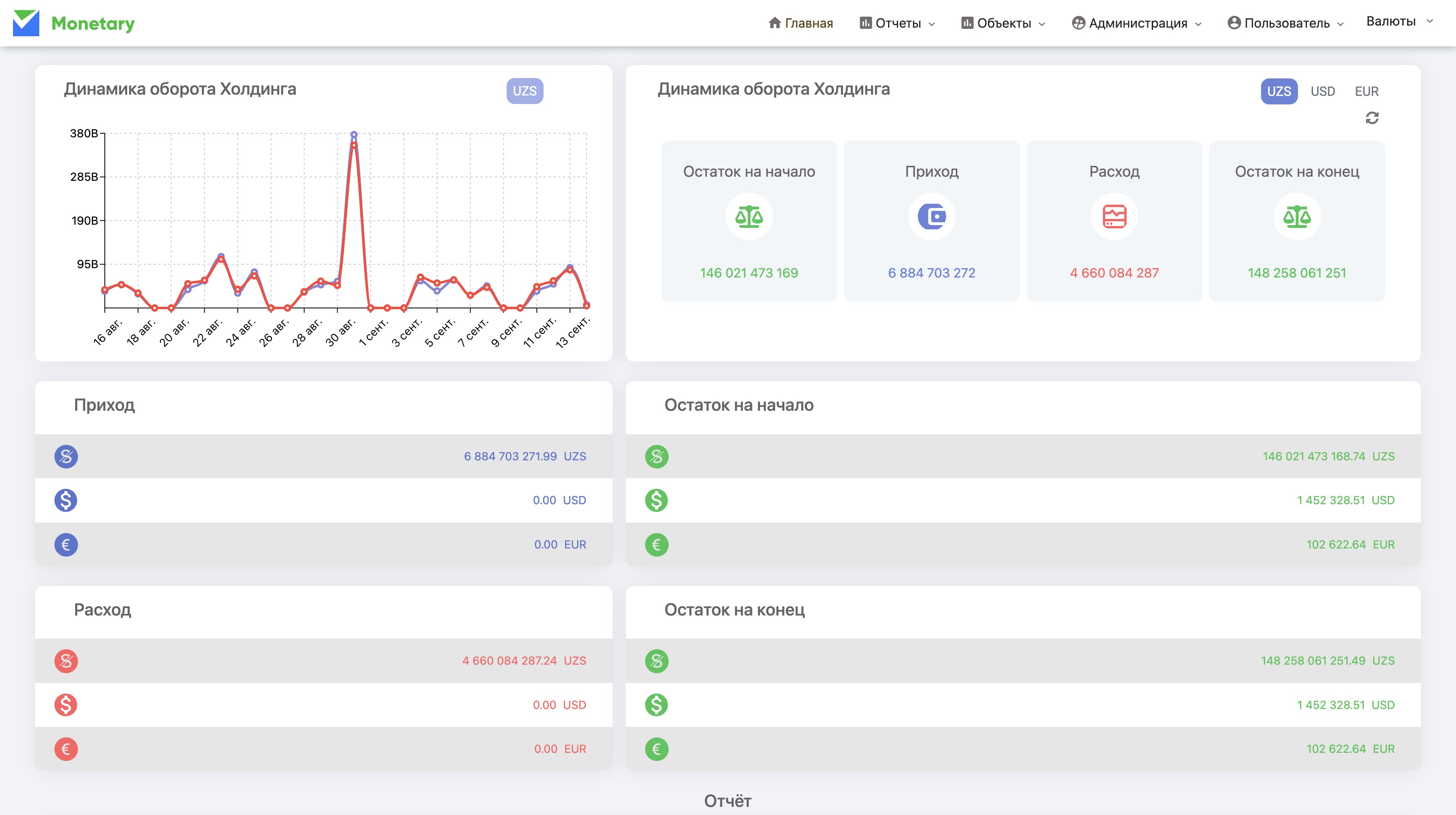Click the red chart icon in Расход card
1456x815 pixels.
[1114, 217]
